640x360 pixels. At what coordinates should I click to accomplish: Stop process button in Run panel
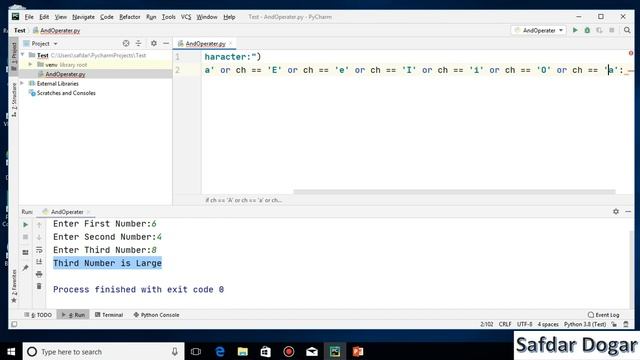(25, 237)
